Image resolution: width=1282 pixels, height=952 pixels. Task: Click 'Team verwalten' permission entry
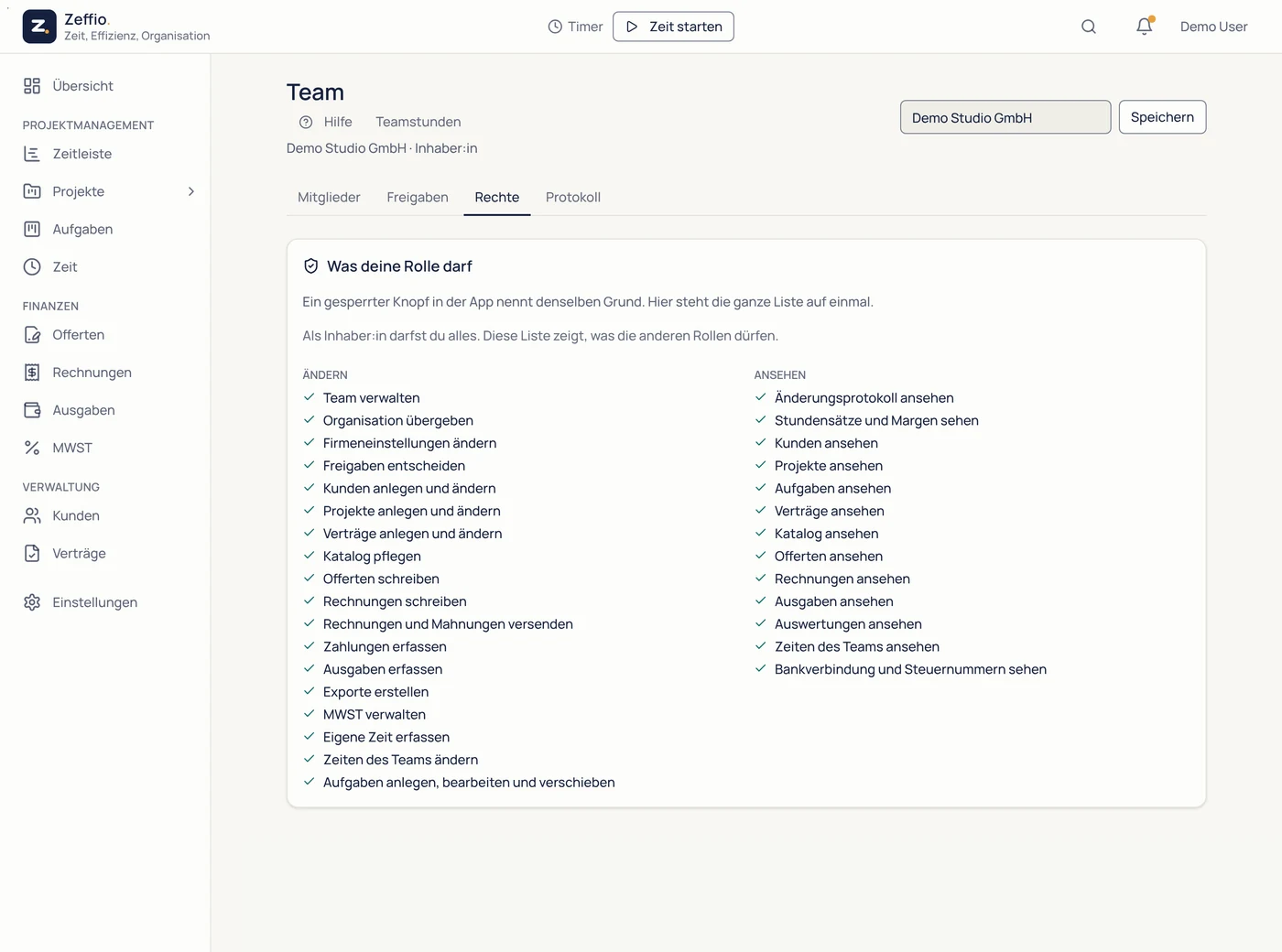click(x=371, y=398)
